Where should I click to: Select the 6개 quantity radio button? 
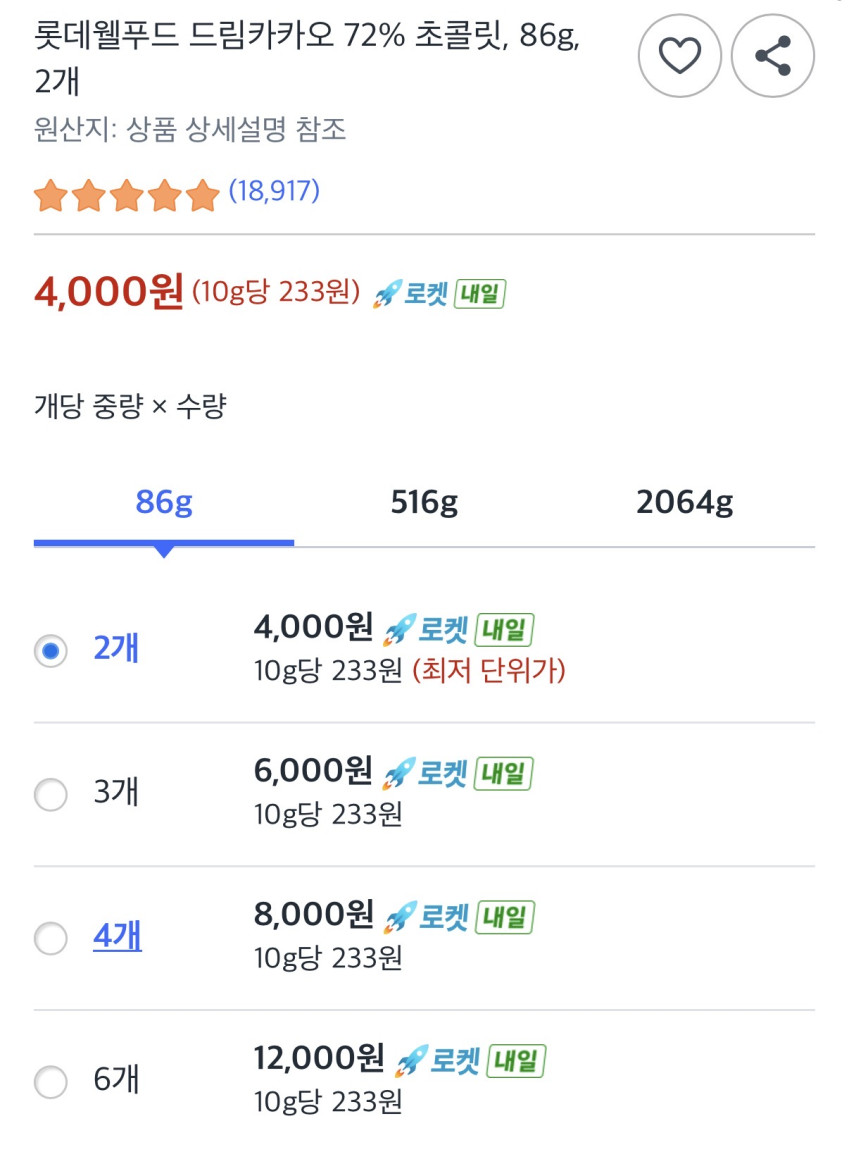point(51,1081)
